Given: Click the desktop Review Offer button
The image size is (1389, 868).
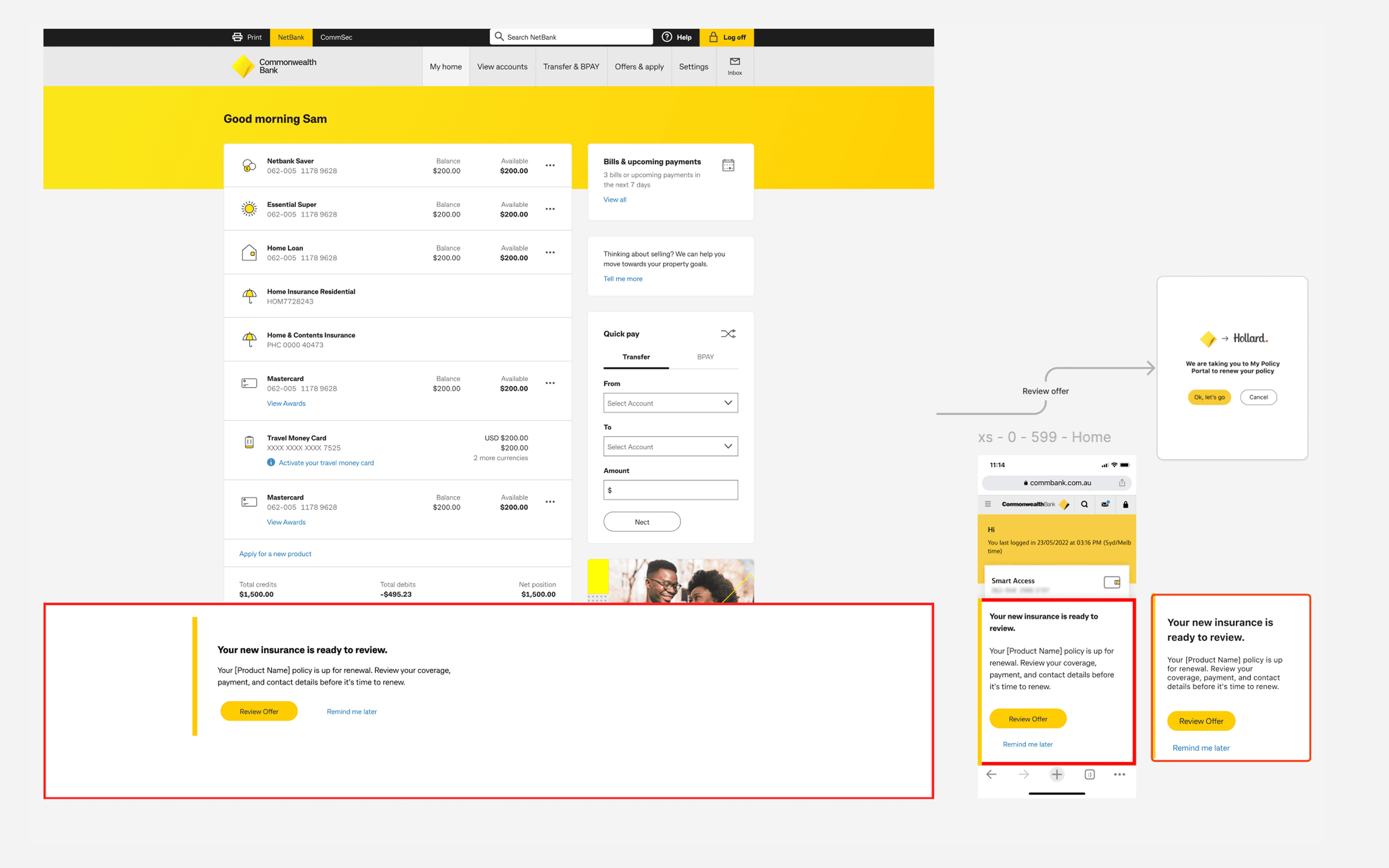Looking at the screenshot, I should 259,711.
